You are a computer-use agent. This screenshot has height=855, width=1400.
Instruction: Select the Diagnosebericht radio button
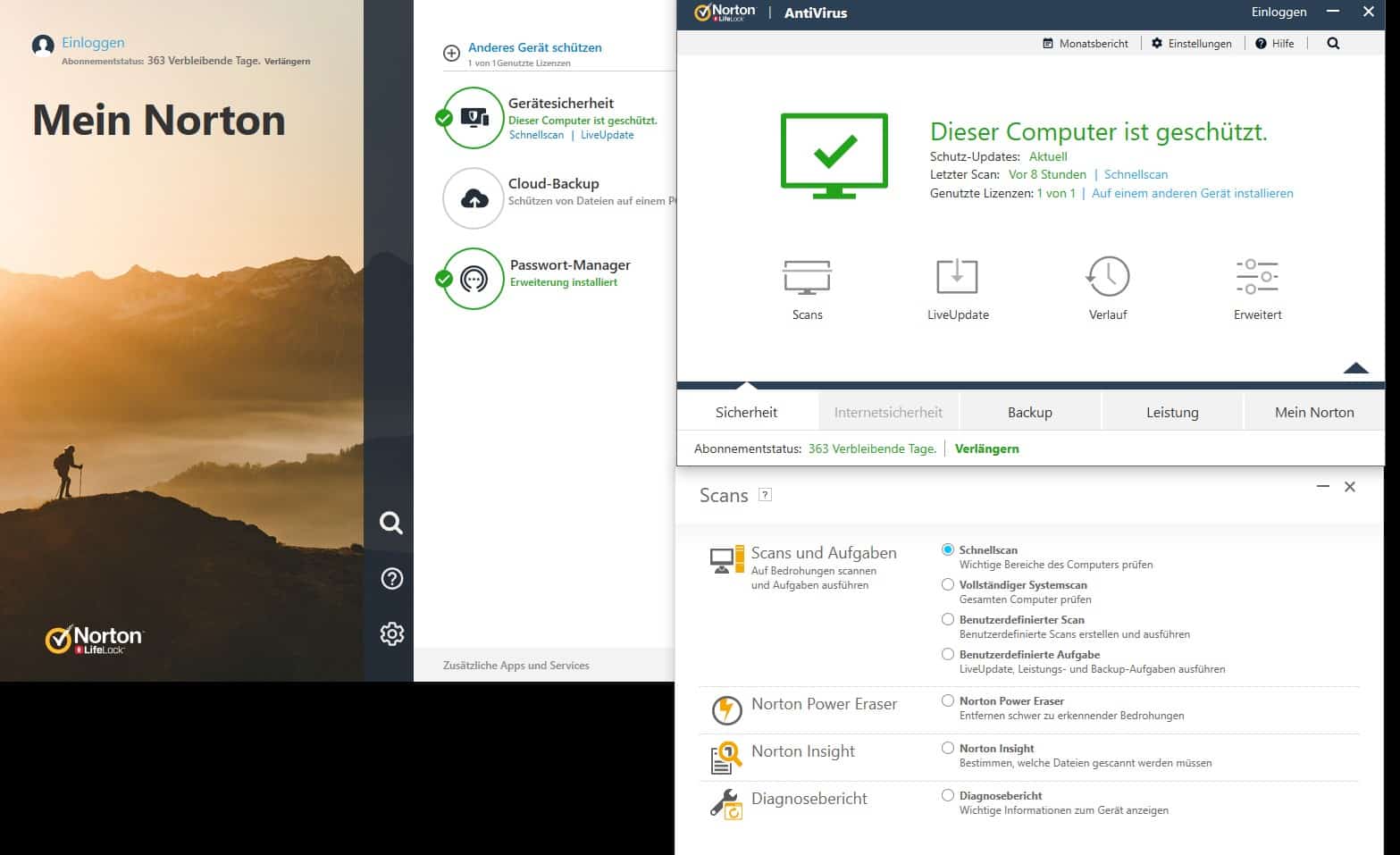point(948,795)
